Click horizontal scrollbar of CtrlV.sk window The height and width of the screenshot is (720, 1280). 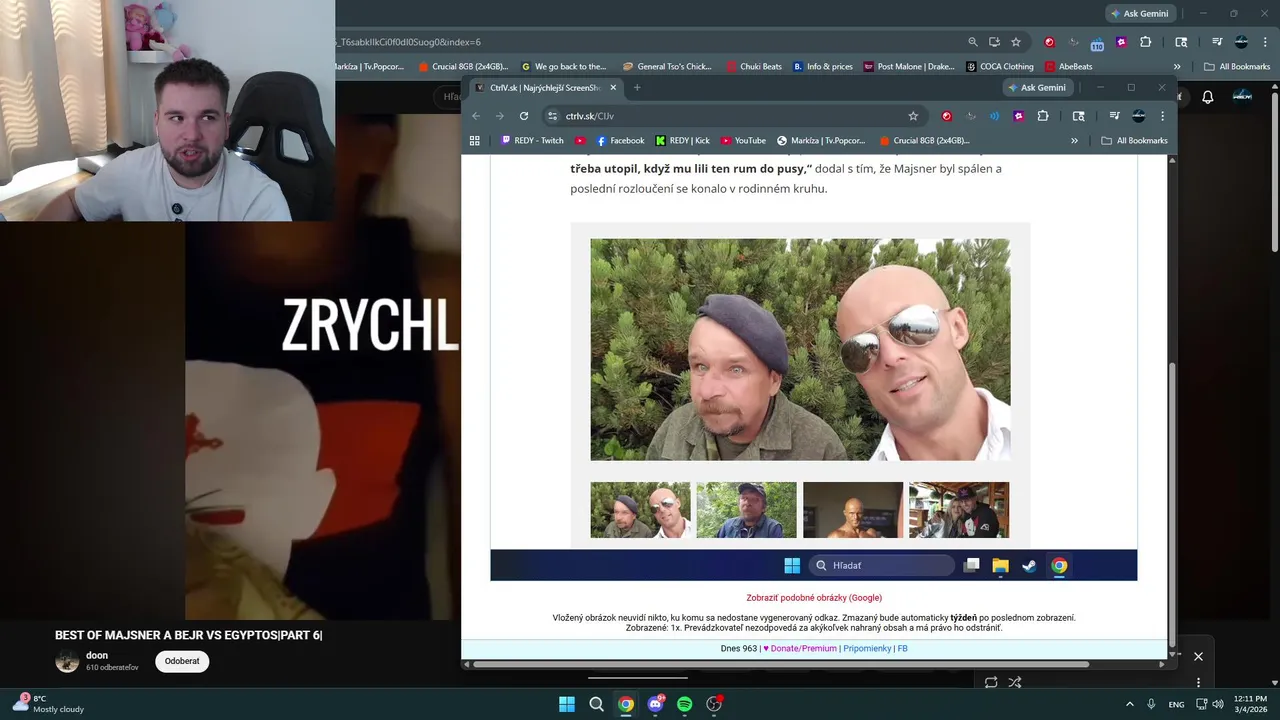tap(780, 664)
